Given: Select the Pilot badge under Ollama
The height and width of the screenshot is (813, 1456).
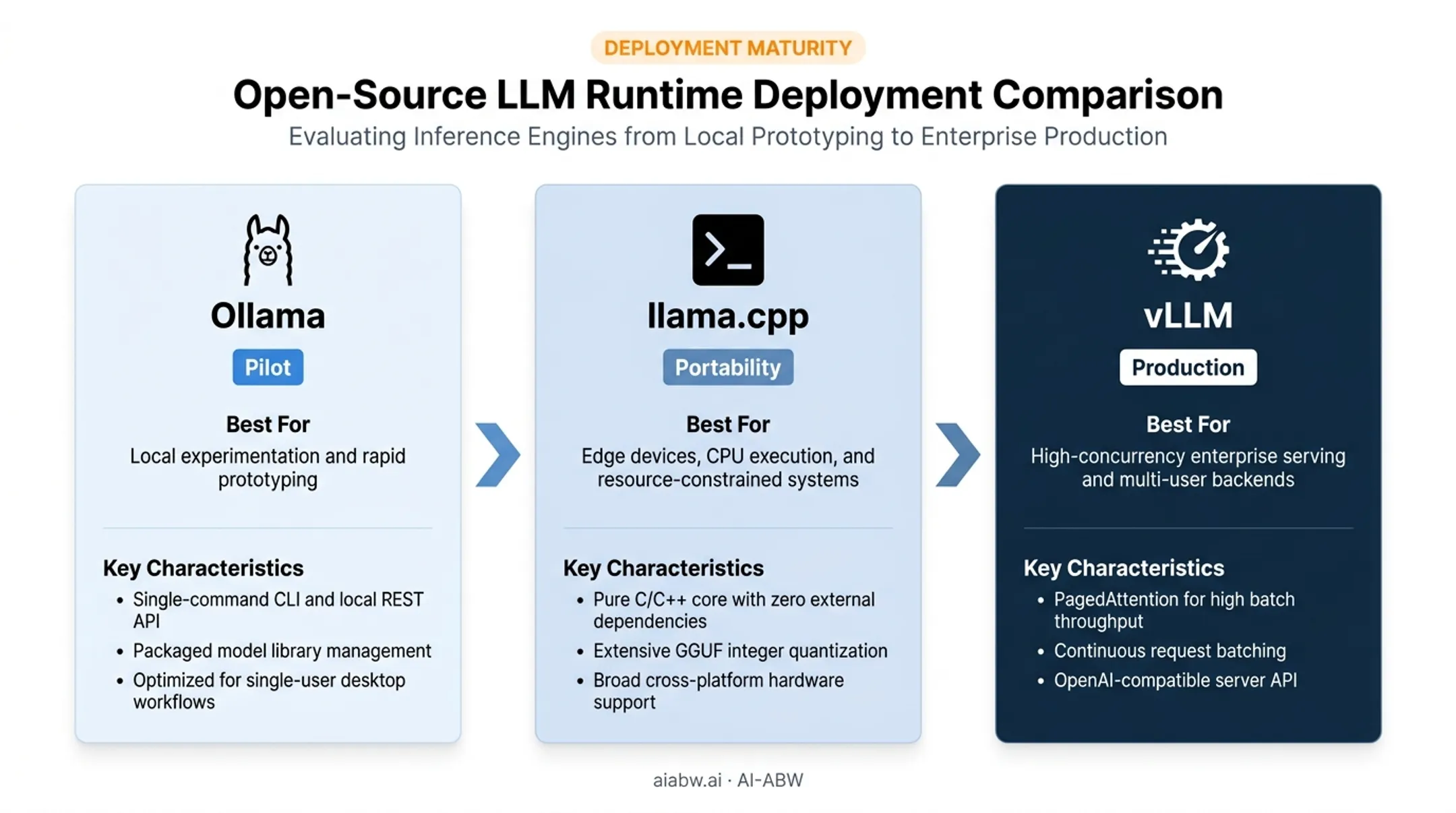Looking at the screenshot, I should [268, 367].
